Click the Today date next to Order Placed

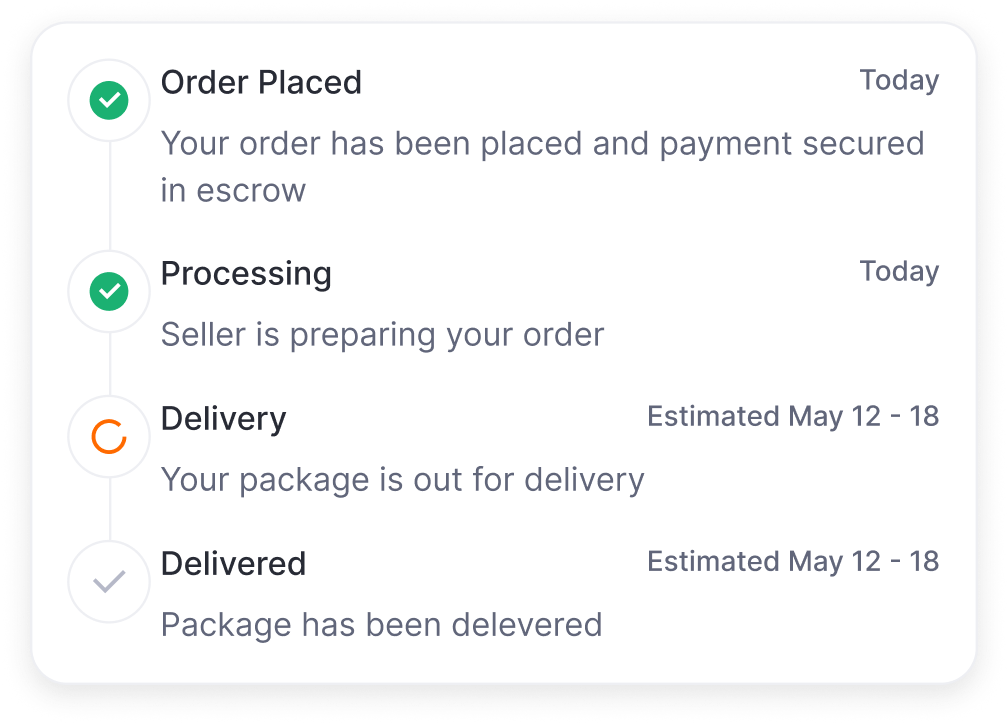pyautogui.click(x=899, y=80)
